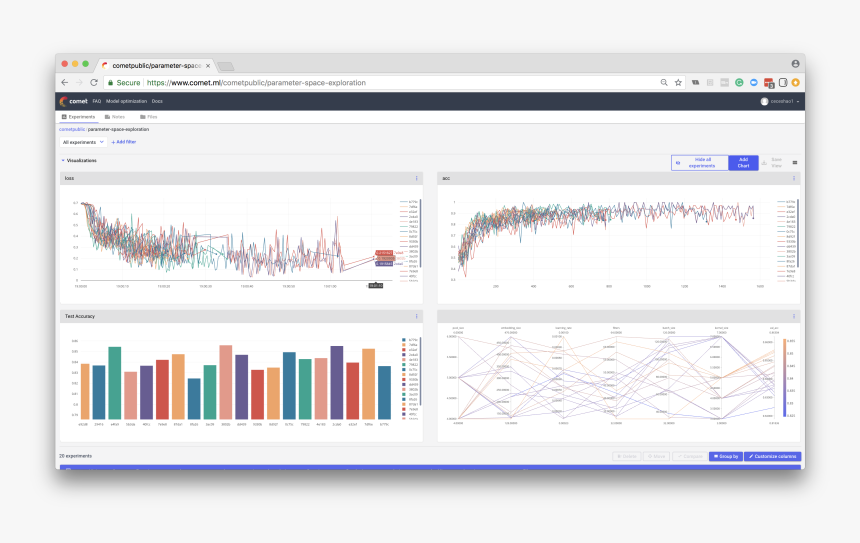Collapse the Visualizations section
860x543 pixels.
pyautogui.click(x=63, y=161)
